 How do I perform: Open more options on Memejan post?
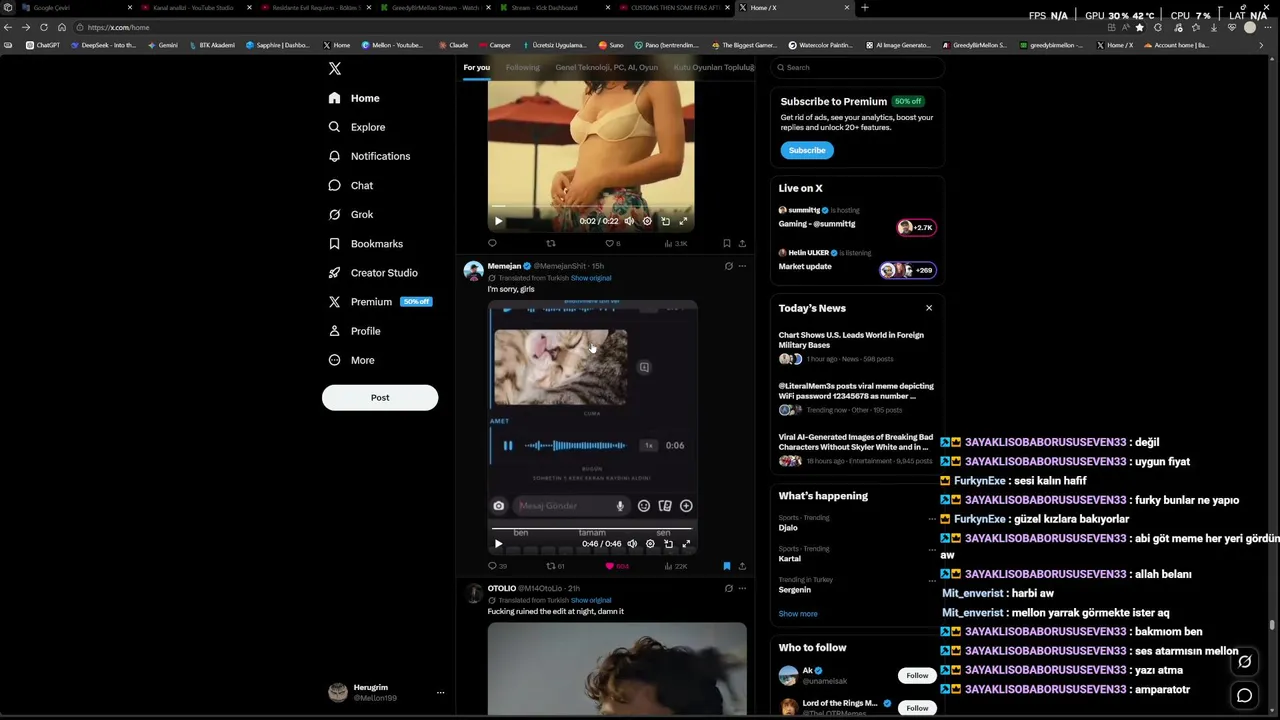pos(742,266)
